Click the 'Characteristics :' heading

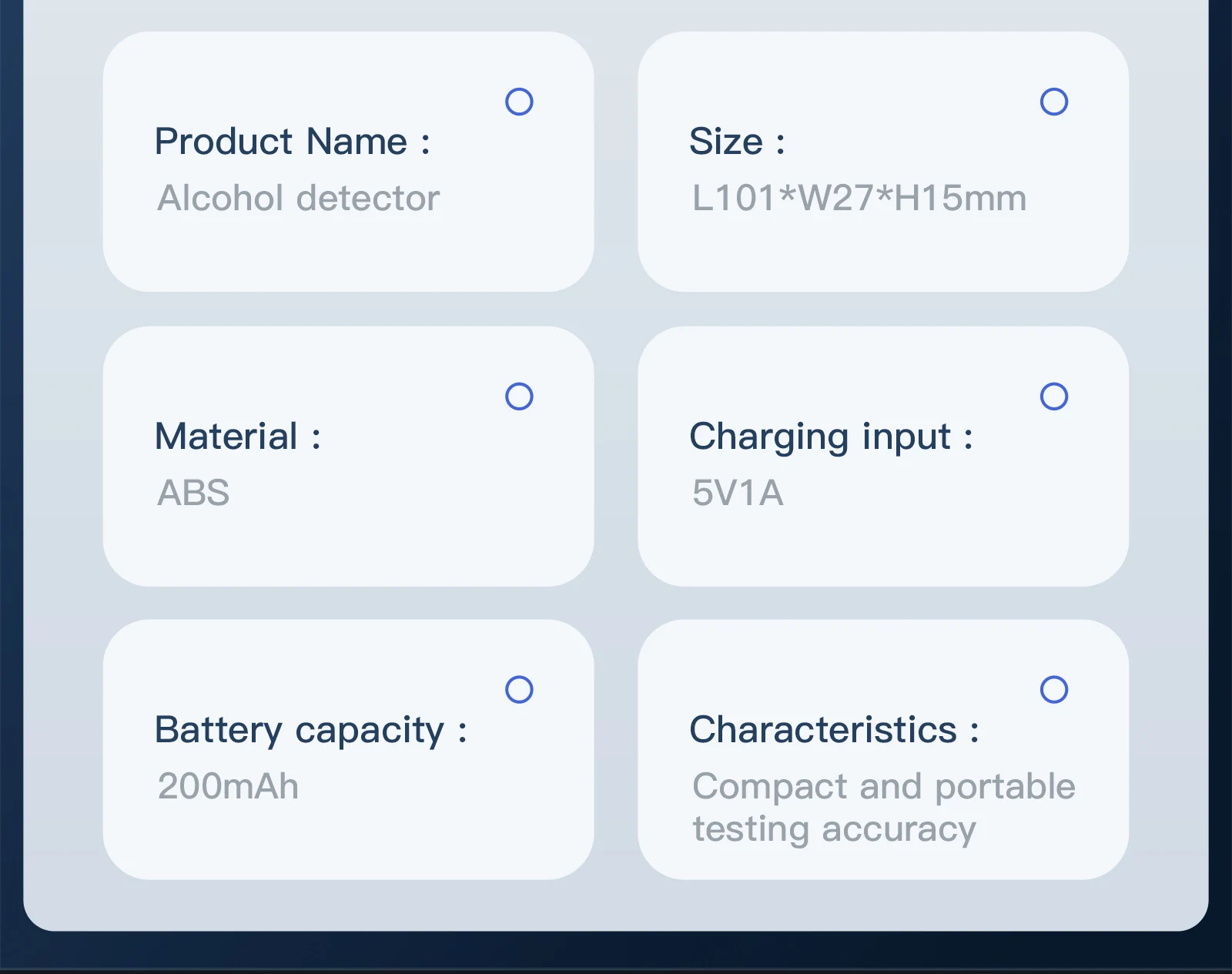834,730
